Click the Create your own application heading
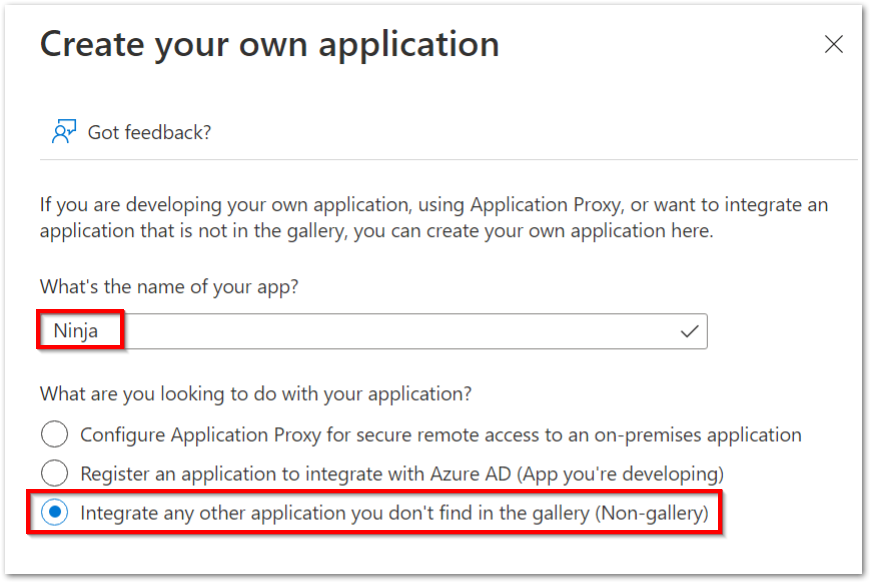871x583 pixels. [268, 44]
